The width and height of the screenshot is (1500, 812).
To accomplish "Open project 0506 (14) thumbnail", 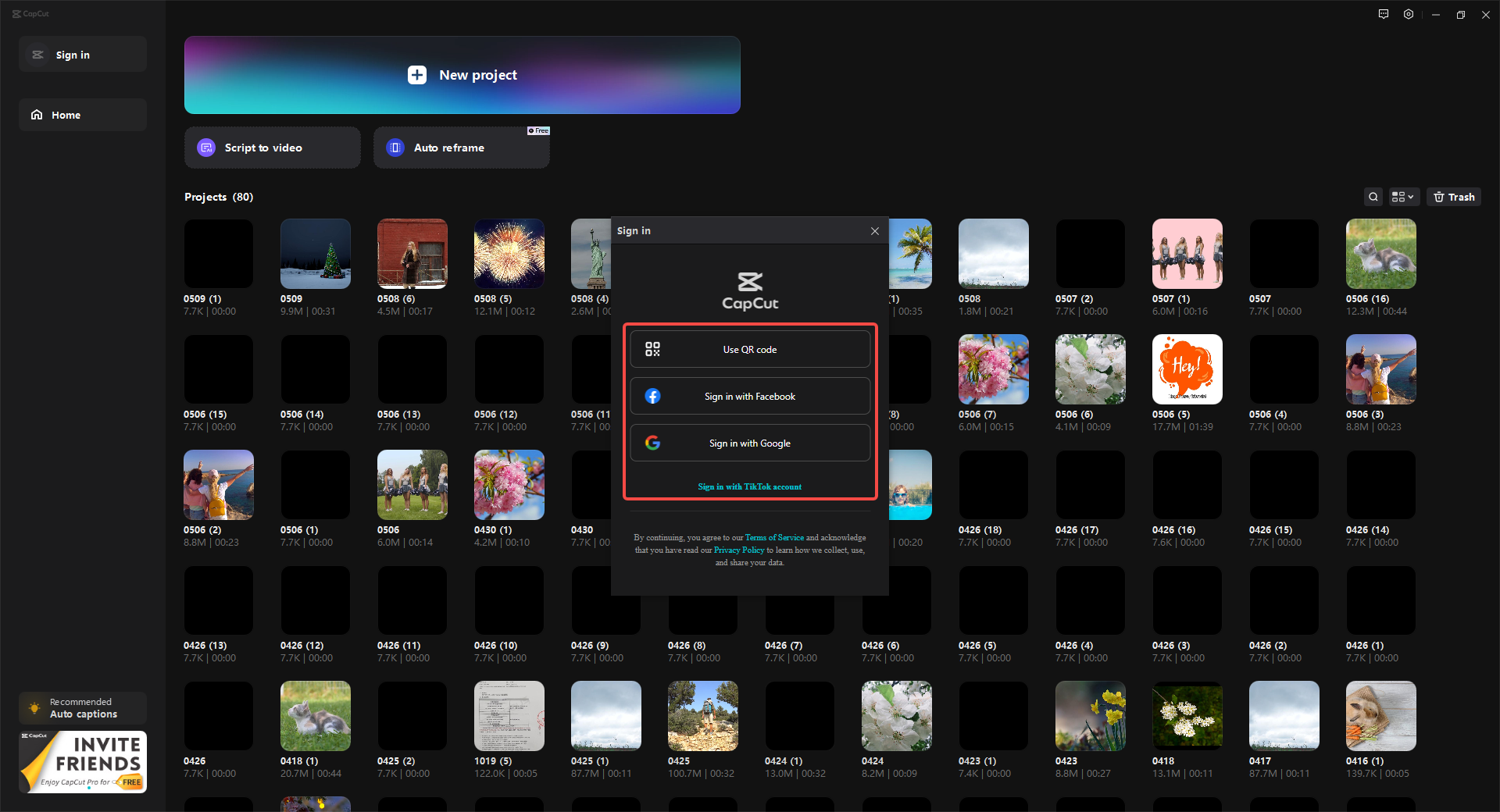I will pos(316,369).
